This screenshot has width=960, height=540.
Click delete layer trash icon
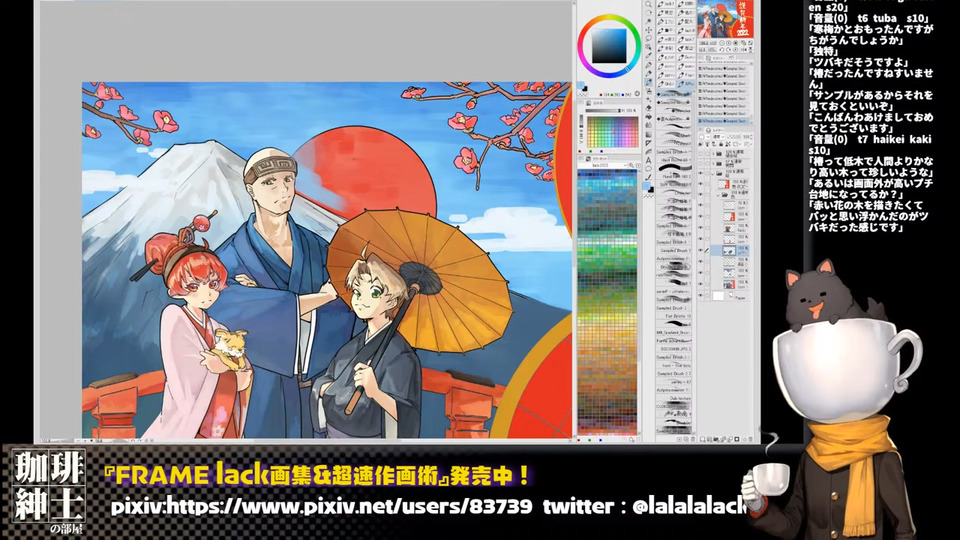(750, 439)
